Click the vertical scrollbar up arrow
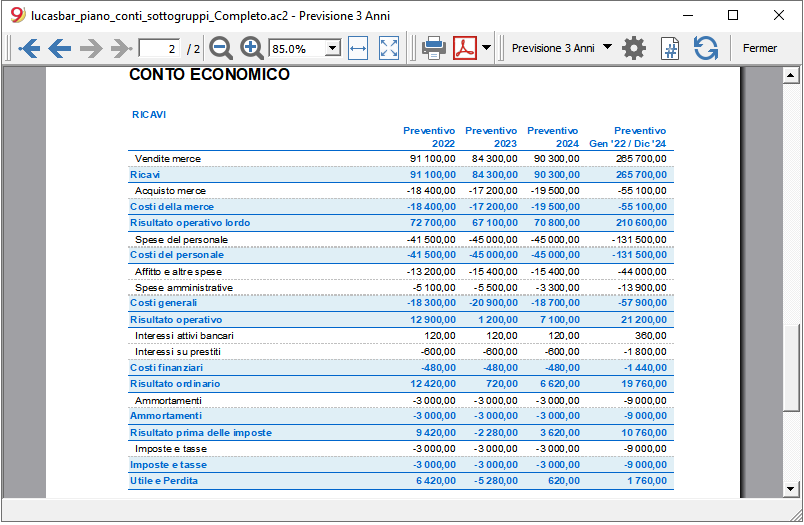 pos(791,75)
